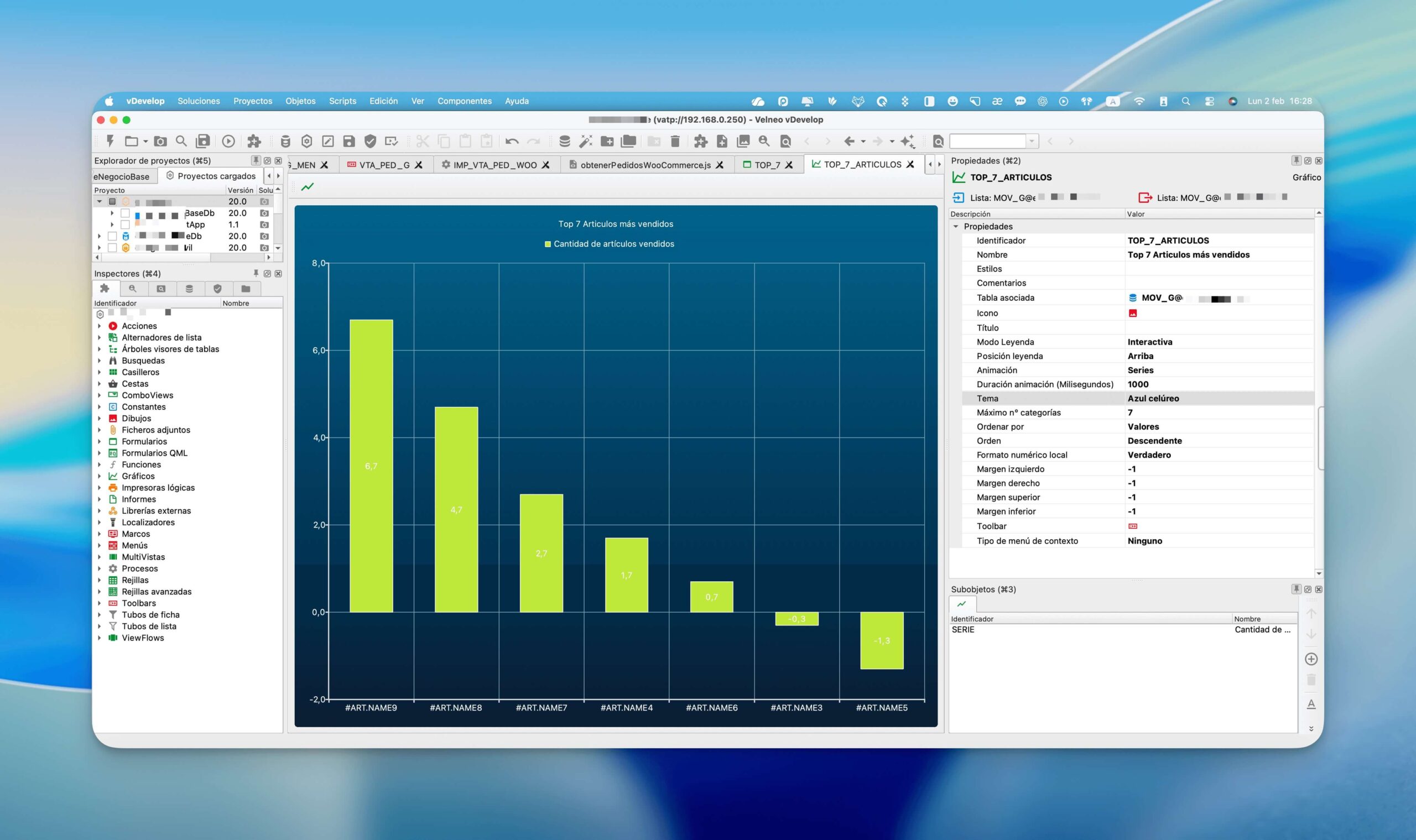Image resolution: width=1416 pixels, height=840 pixels.
Task: Select the SERIE subobject row
Action: click(1123, 629)
